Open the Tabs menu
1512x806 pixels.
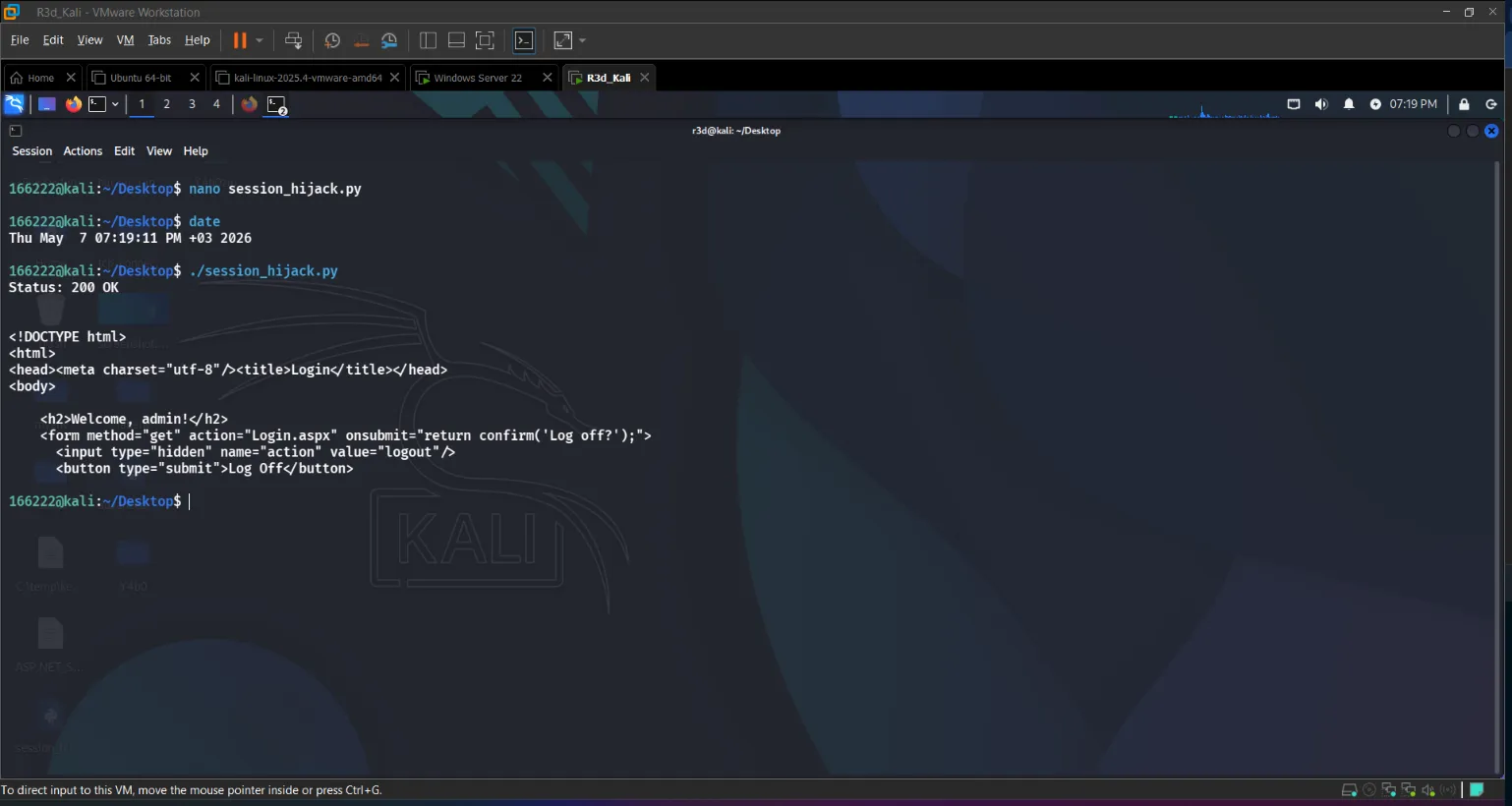[x=159, y=40]
